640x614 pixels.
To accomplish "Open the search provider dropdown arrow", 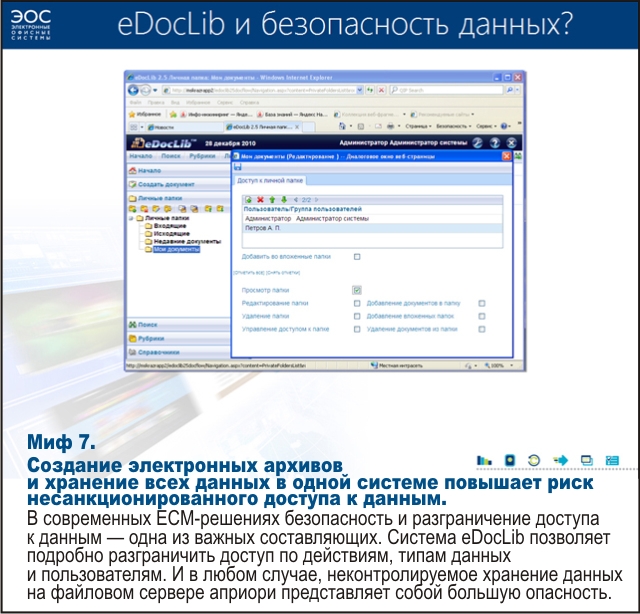I will [518, 90].
